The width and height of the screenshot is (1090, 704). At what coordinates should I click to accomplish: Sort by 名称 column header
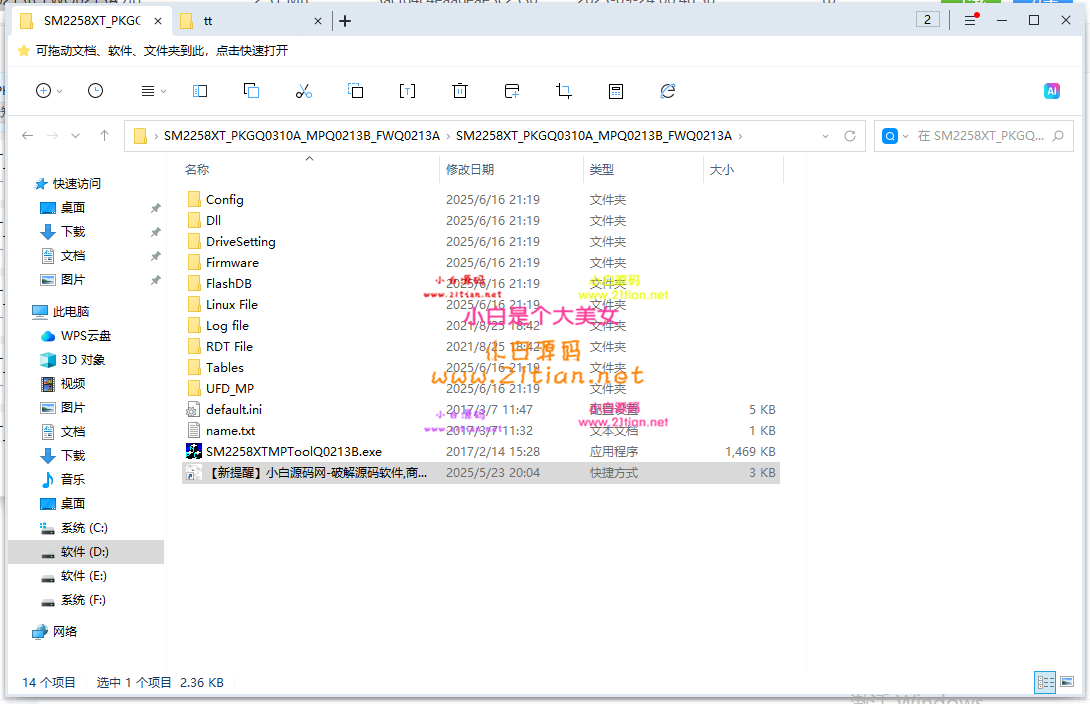click(x=197, y=170)
